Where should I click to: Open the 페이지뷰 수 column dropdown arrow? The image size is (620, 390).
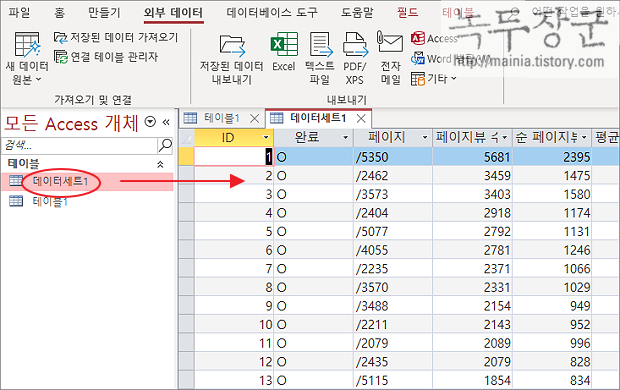coord(505,138)
